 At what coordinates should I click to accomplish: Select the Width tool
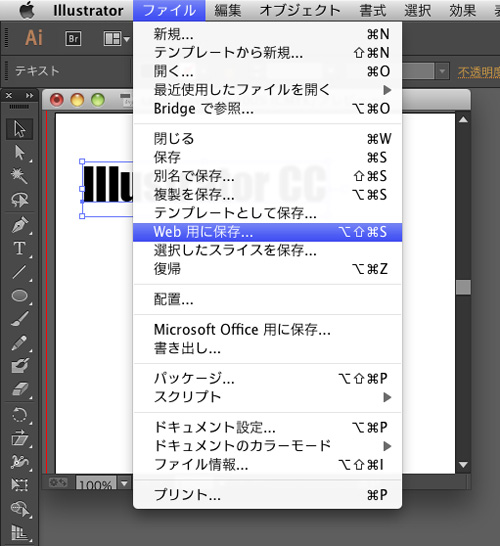(19, 461)
